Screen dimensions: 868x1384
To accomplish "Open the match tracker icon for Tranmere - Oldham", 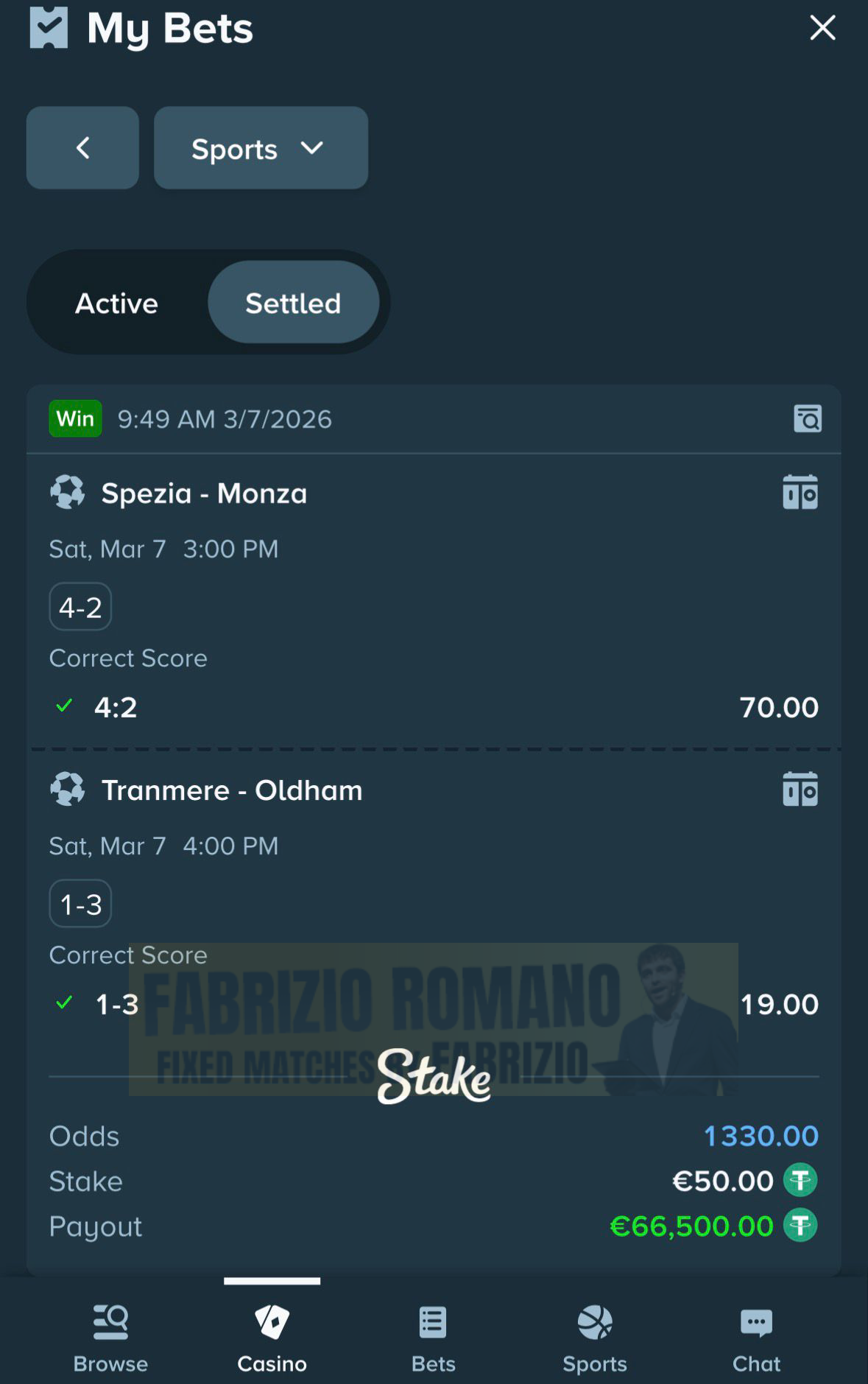I will point(802,789).
